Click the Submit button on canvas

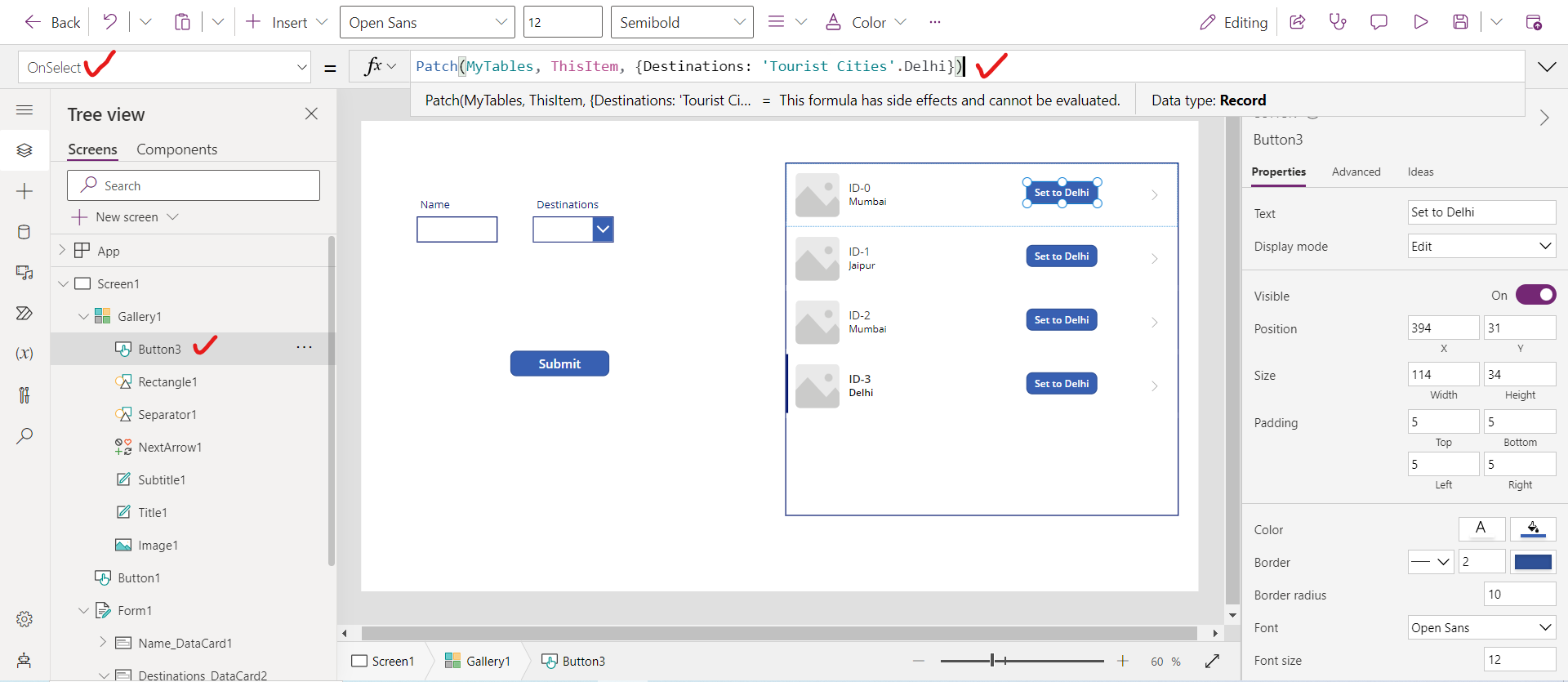pos(559,363)
